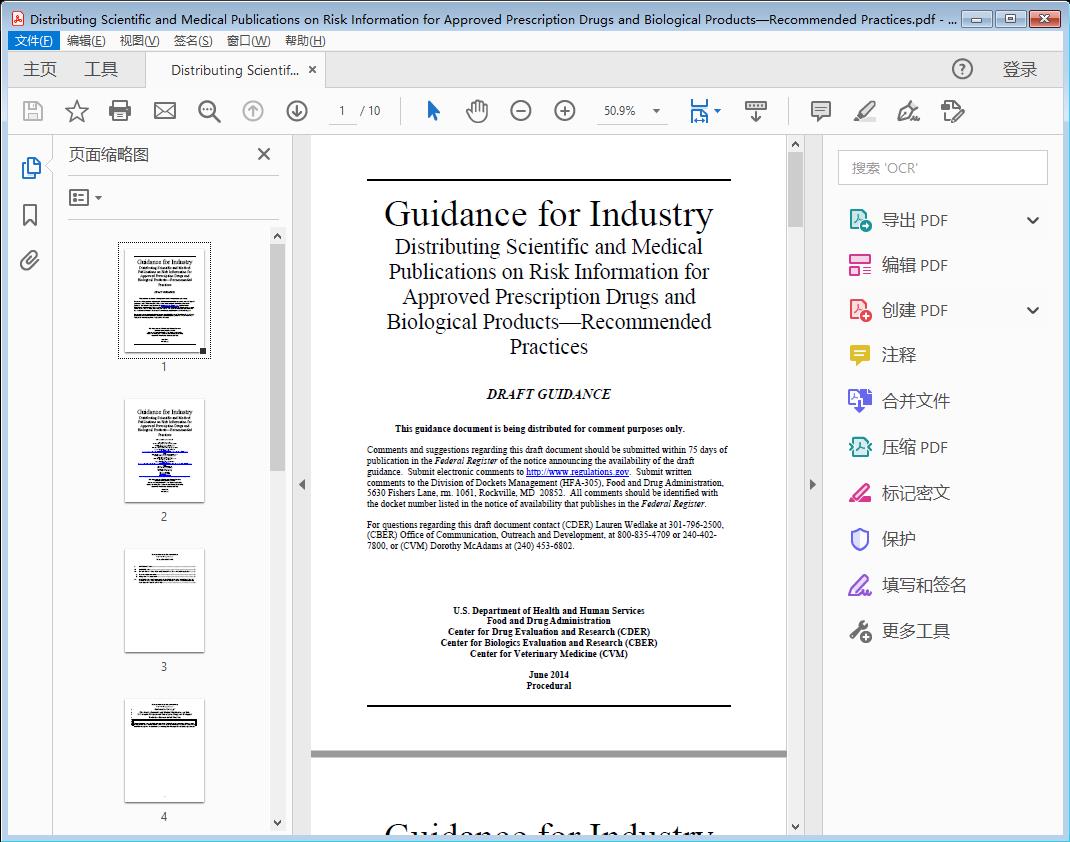Screen dimensions: 1070x842
Task: Print the document using printer icon
Action: click(120, 111)
